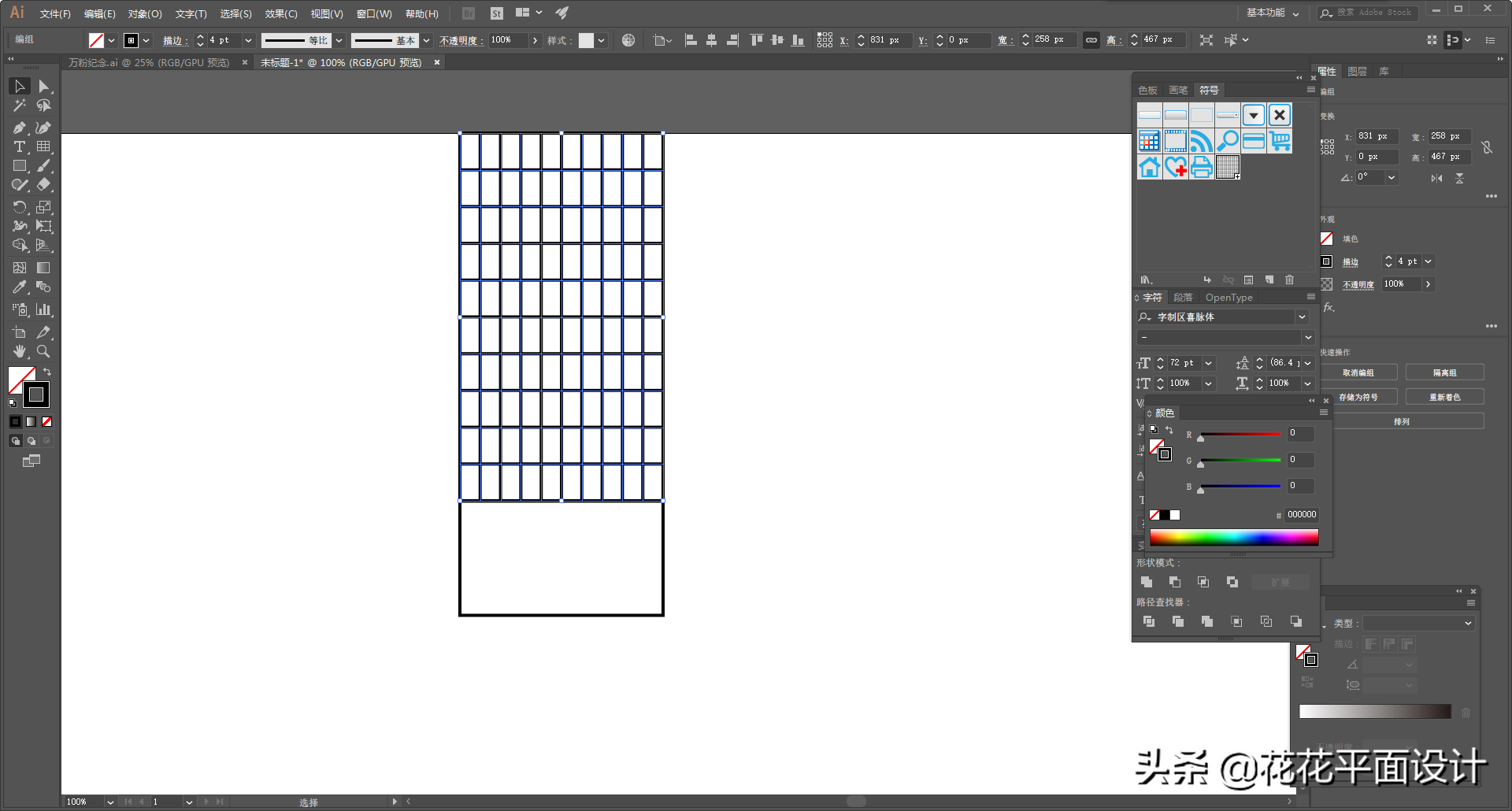
Task: Select the Free Transform tool
Action: click(x=44, y=227)
